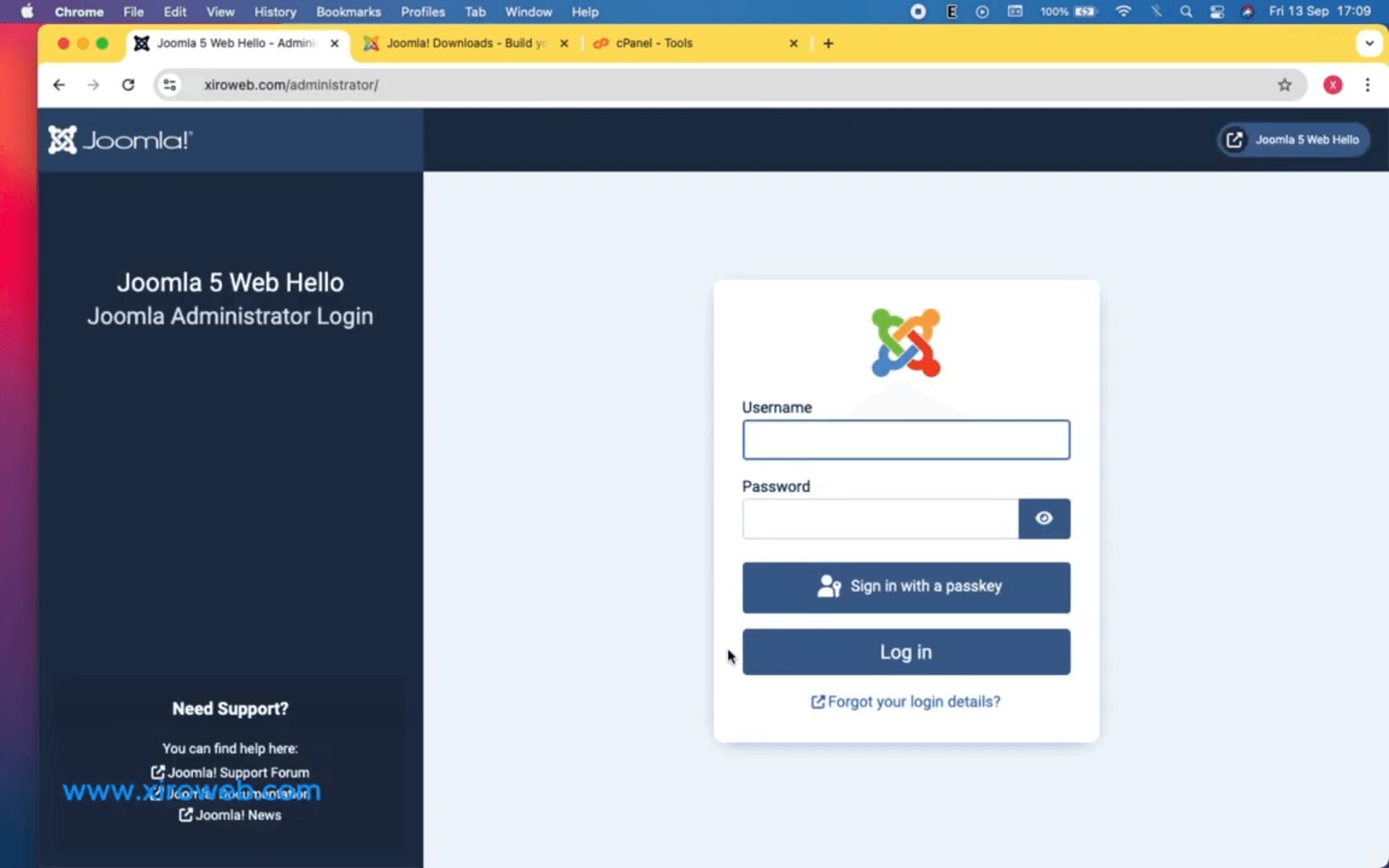Open the Profiles menu
The width and height of the screenshot is (1389, 868).
[x=423, y=11]
